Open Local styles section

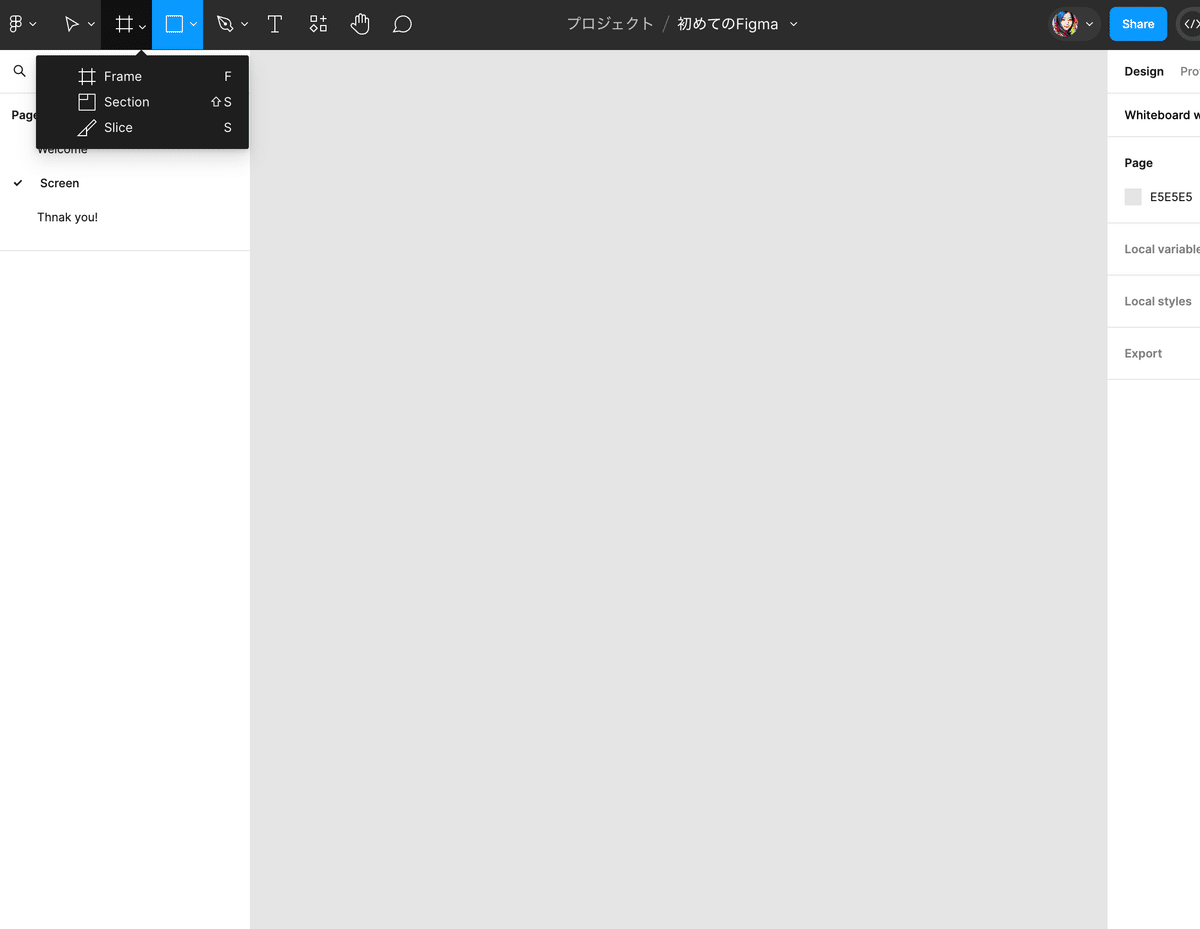pyautogui.click(x=1158, y=301)
